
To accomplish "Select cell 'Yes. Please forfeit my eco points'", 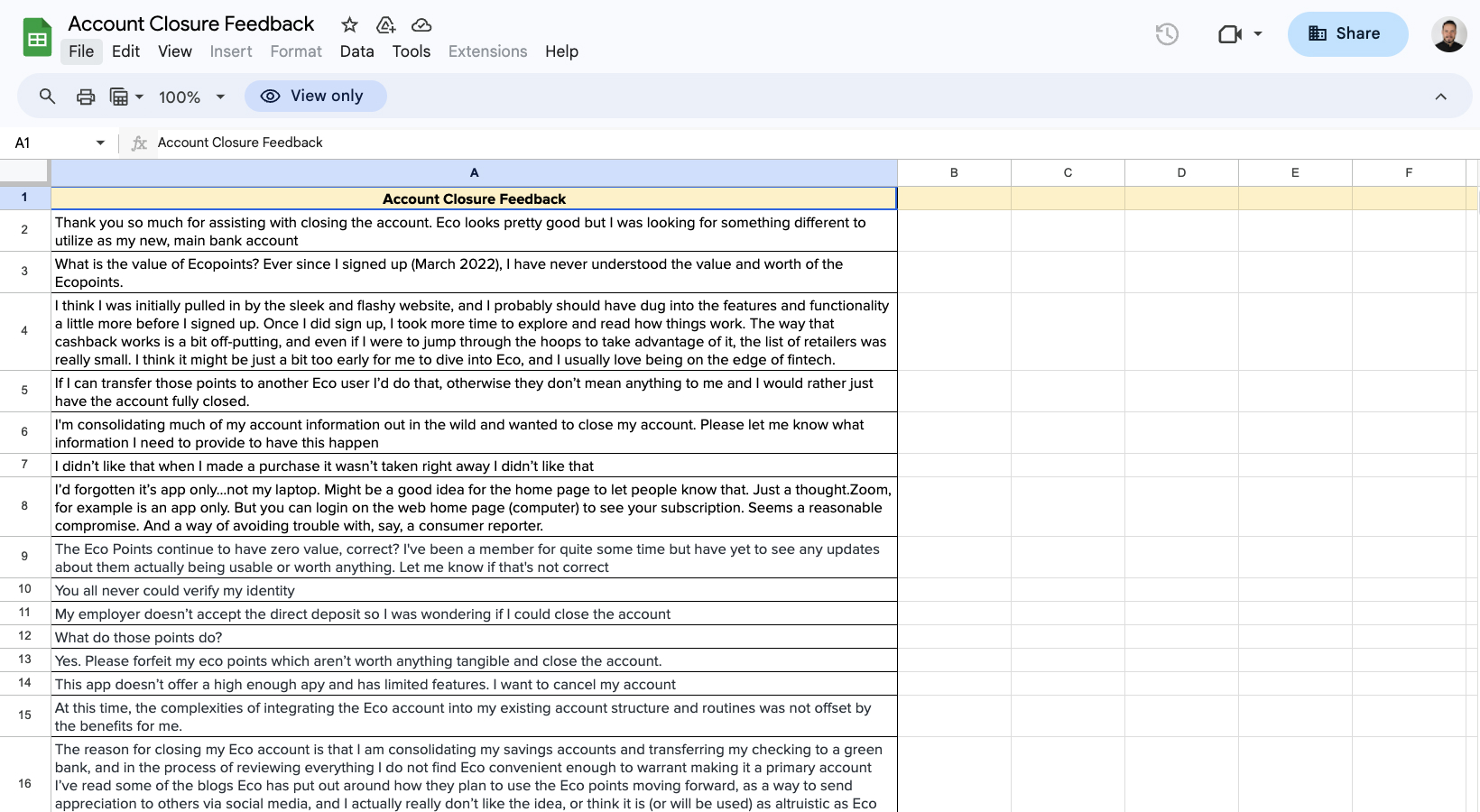I will 475,660.
